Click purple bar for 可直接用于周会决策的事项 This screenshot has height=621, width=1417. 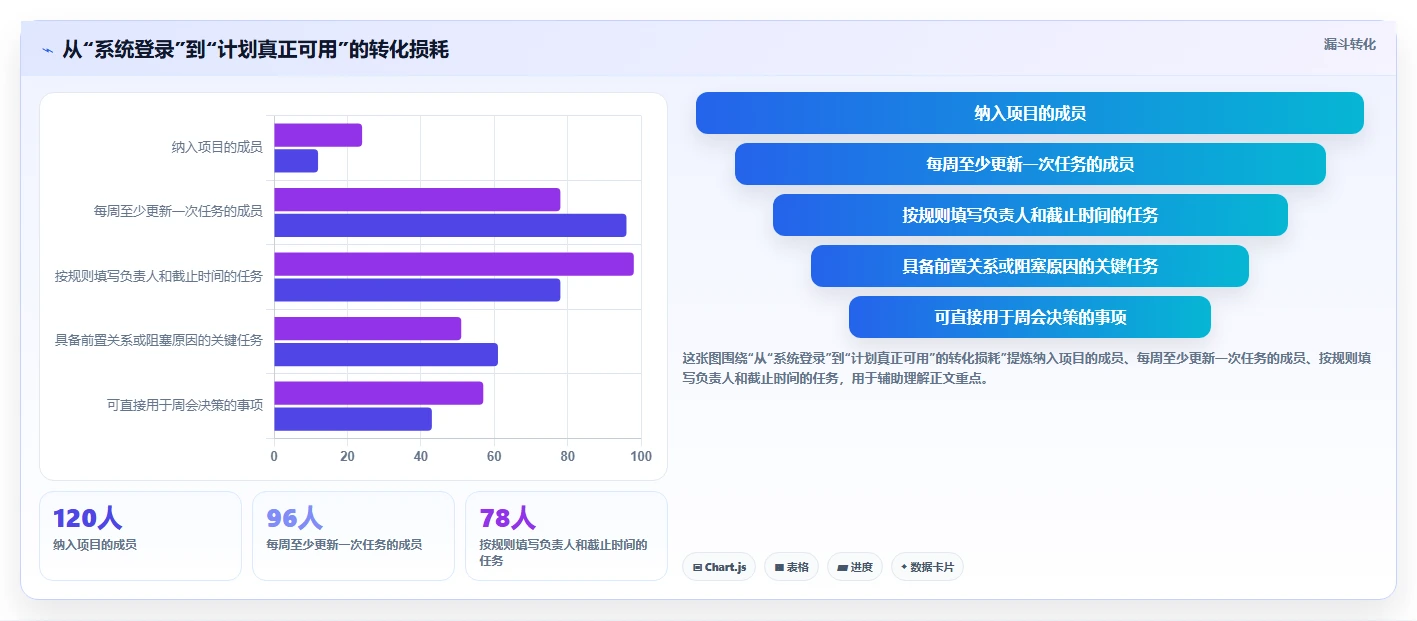(x=378, y=393)
